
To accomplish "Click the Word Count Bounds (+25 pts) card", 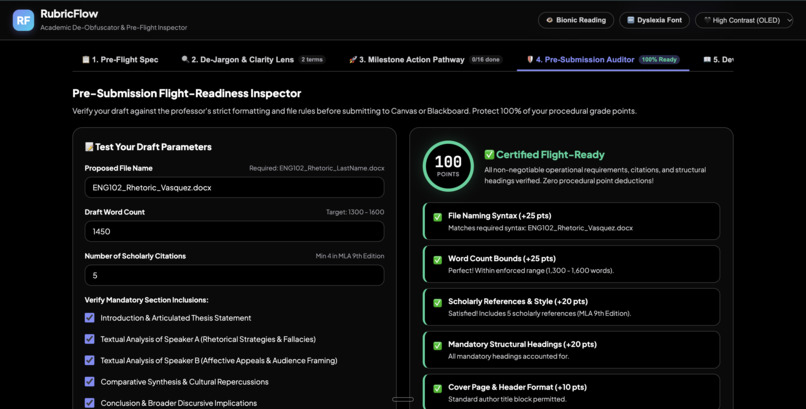I will [571, 264].
